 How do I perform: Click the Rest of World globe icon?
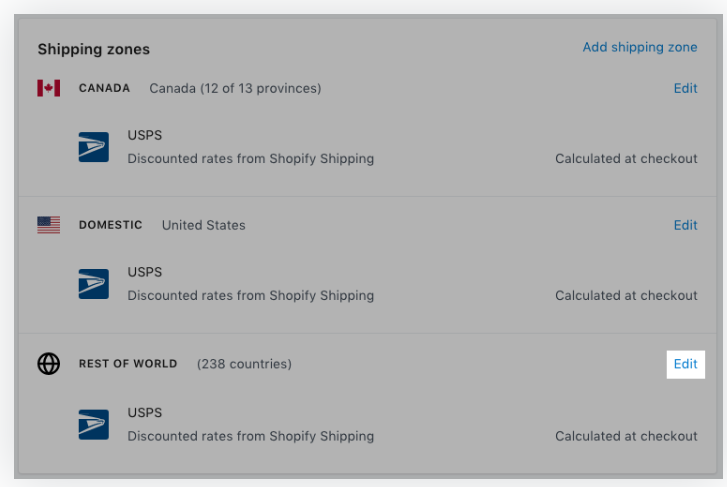[x=48, y=364]
